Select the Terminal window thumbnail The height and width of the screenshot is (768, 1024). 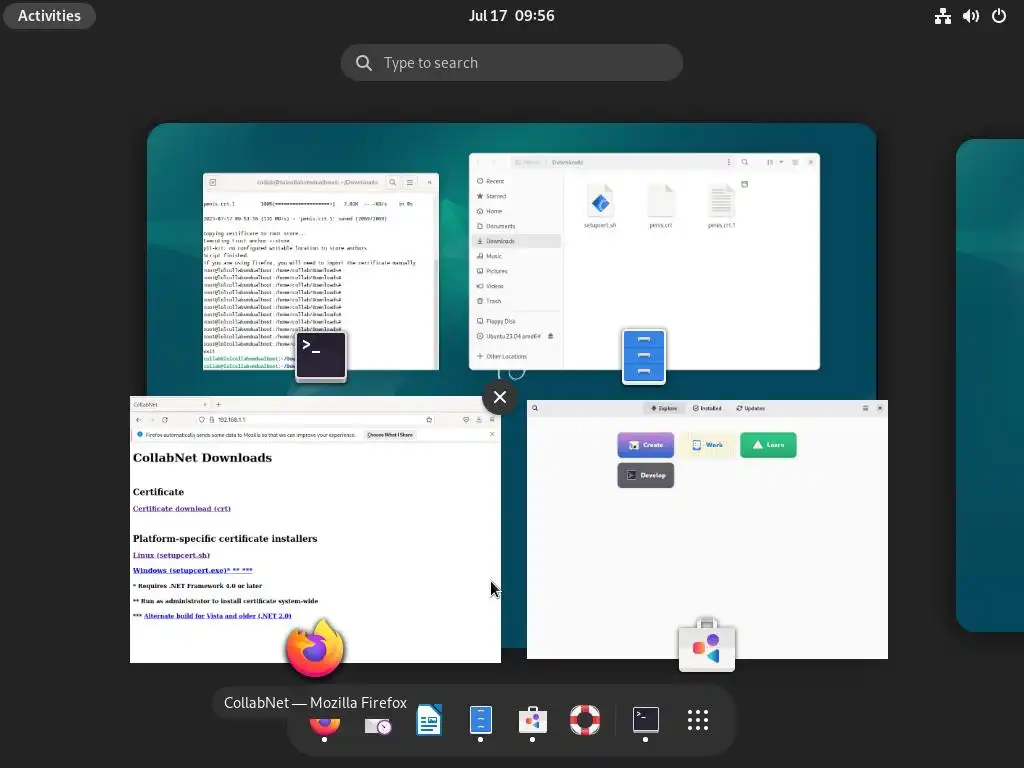[321, 271]
